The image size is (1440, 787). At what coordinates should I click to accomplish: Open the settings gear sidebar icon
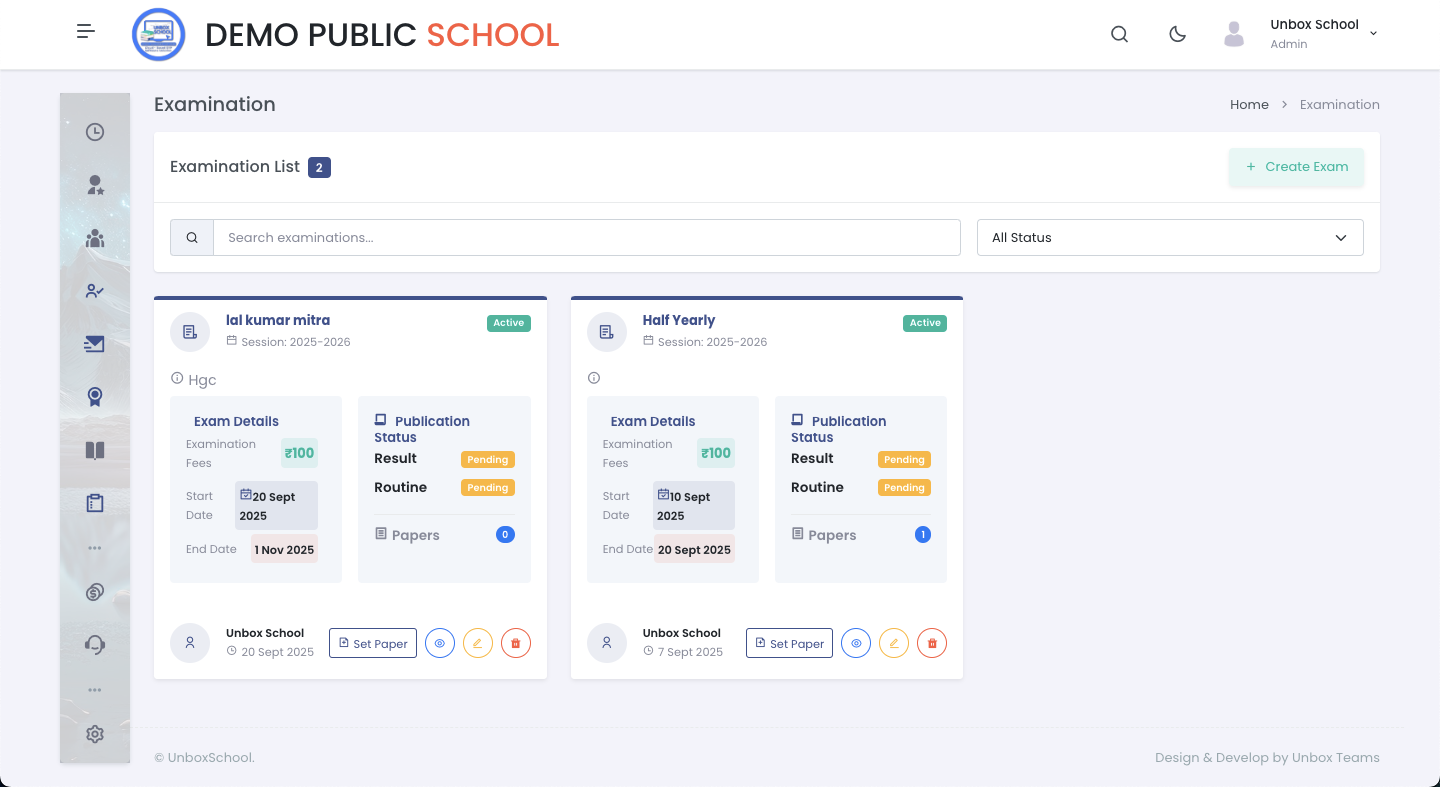point(95,734)
